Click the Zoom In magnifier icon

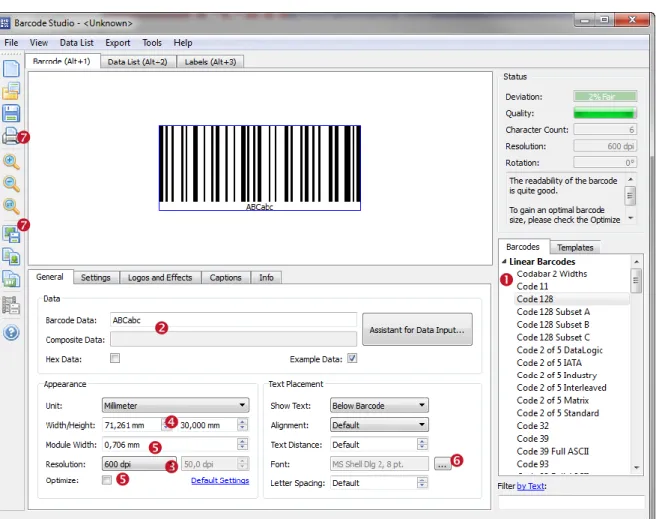11,161
